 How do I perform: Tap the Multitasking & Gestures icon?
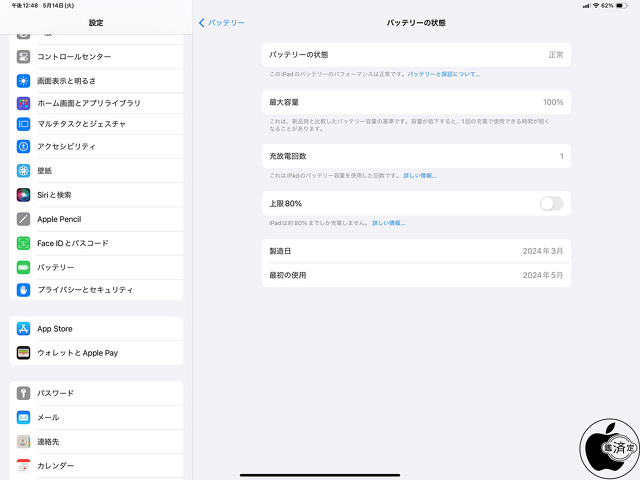pos(23,124)
